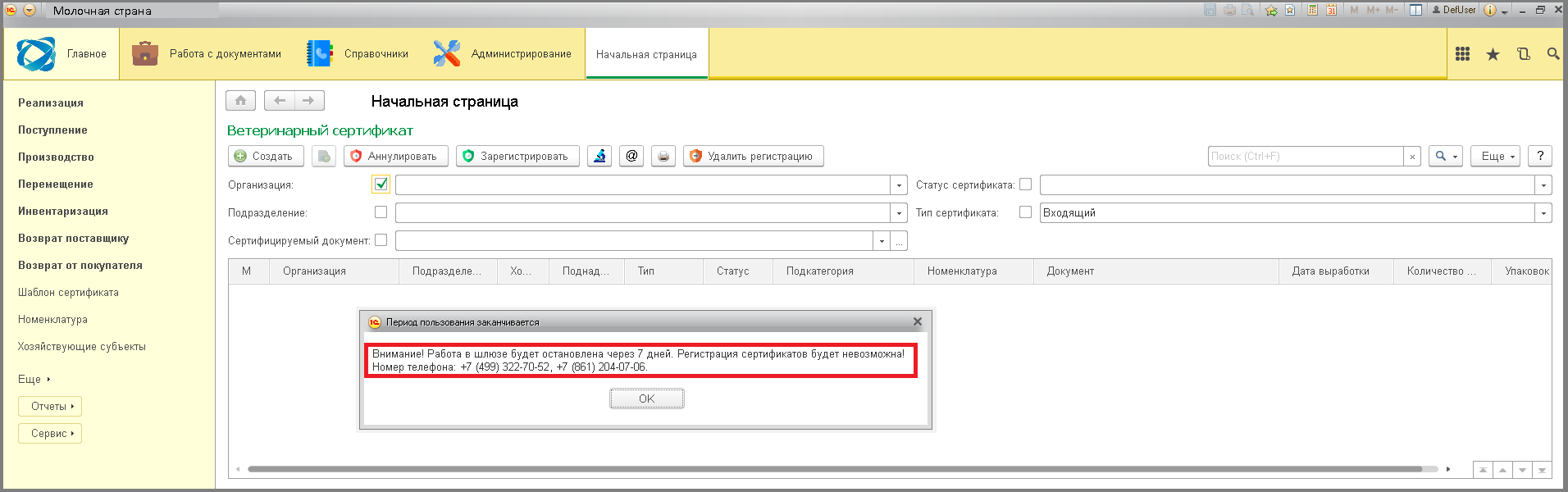1568x492 pixels.
Task: Close the Период пользования заканчивается dialog
Action: tap(918, 321)
